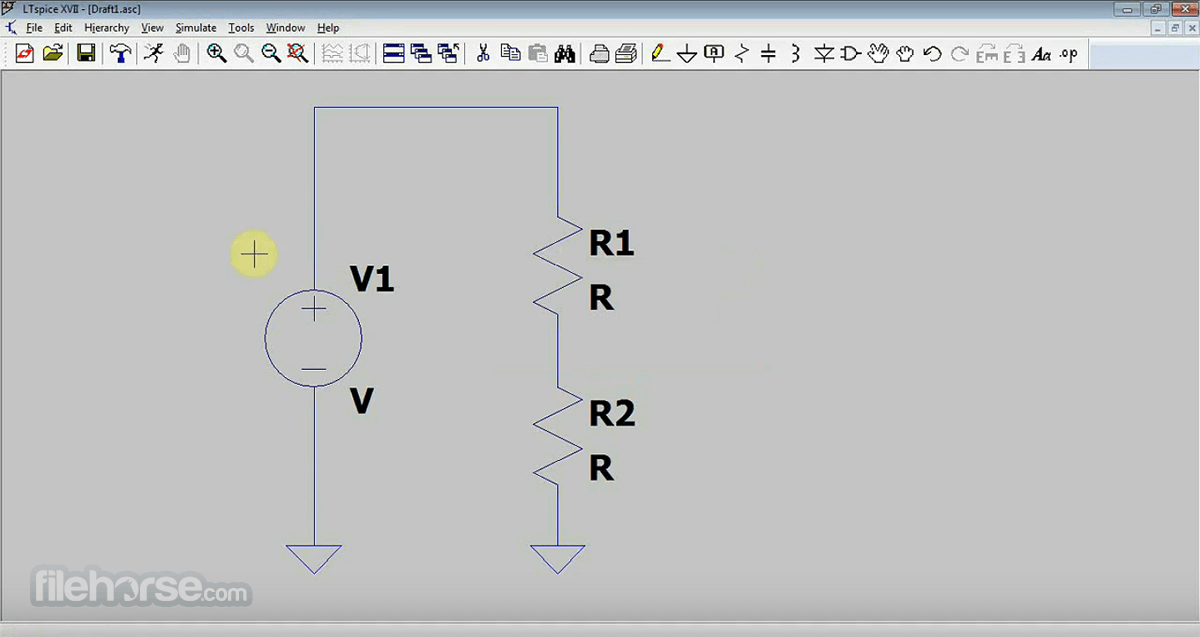
Task: Click the Redo arrow icon
Action: click(959, 53)
